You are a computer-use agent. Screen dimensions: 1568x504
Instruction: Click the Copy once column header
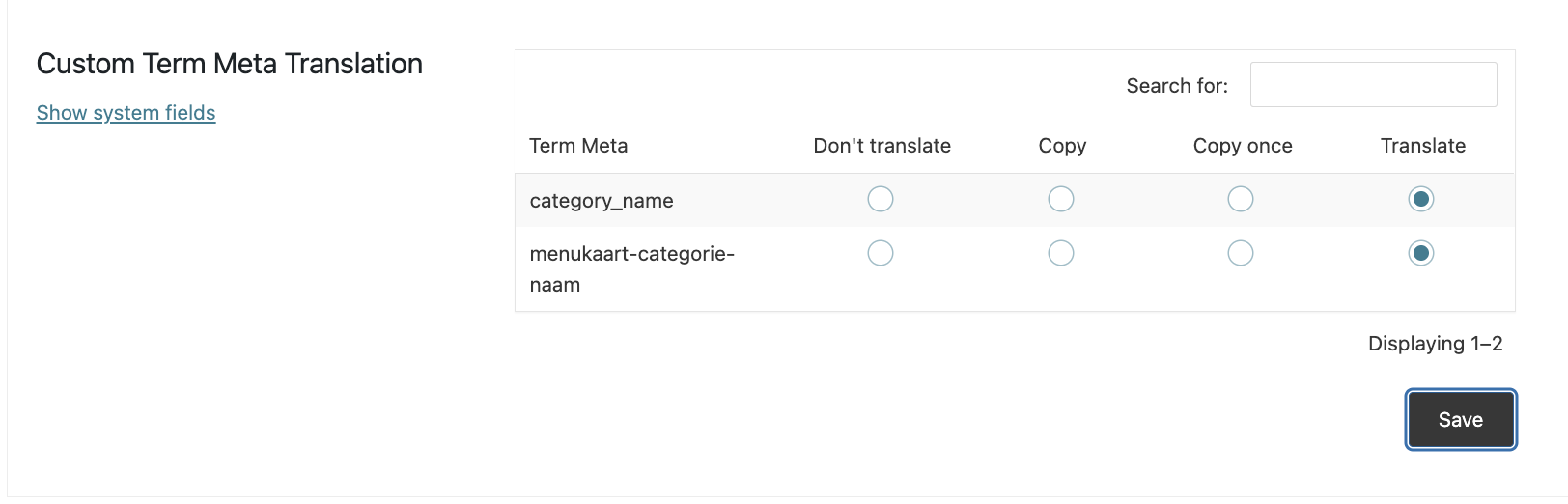(1243, 146)
